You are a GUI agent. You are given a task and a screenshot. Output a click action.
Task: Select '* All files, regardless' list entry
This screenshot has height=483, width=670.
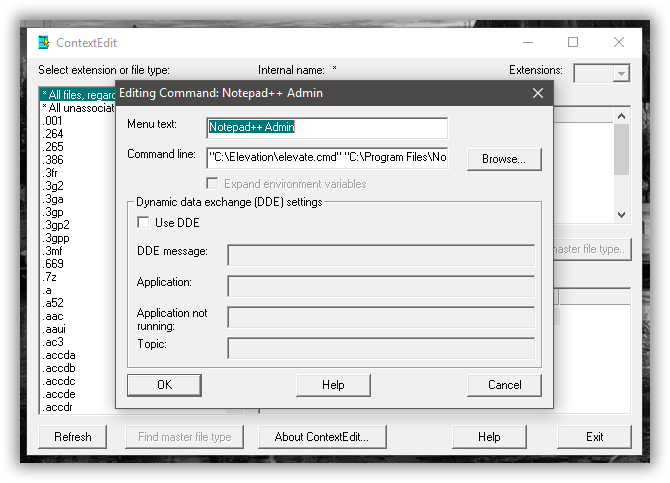coord(77,94)
